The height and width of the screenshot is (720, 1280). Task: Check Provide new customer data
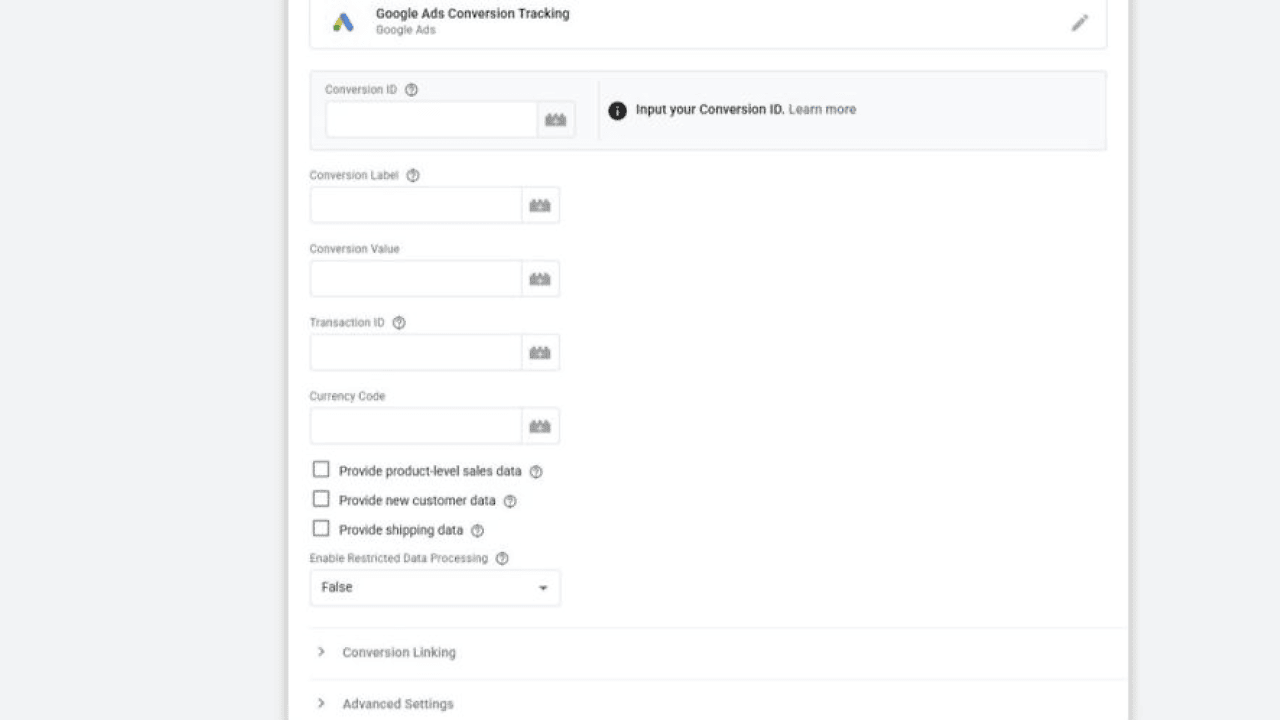(x=321, y=499)
